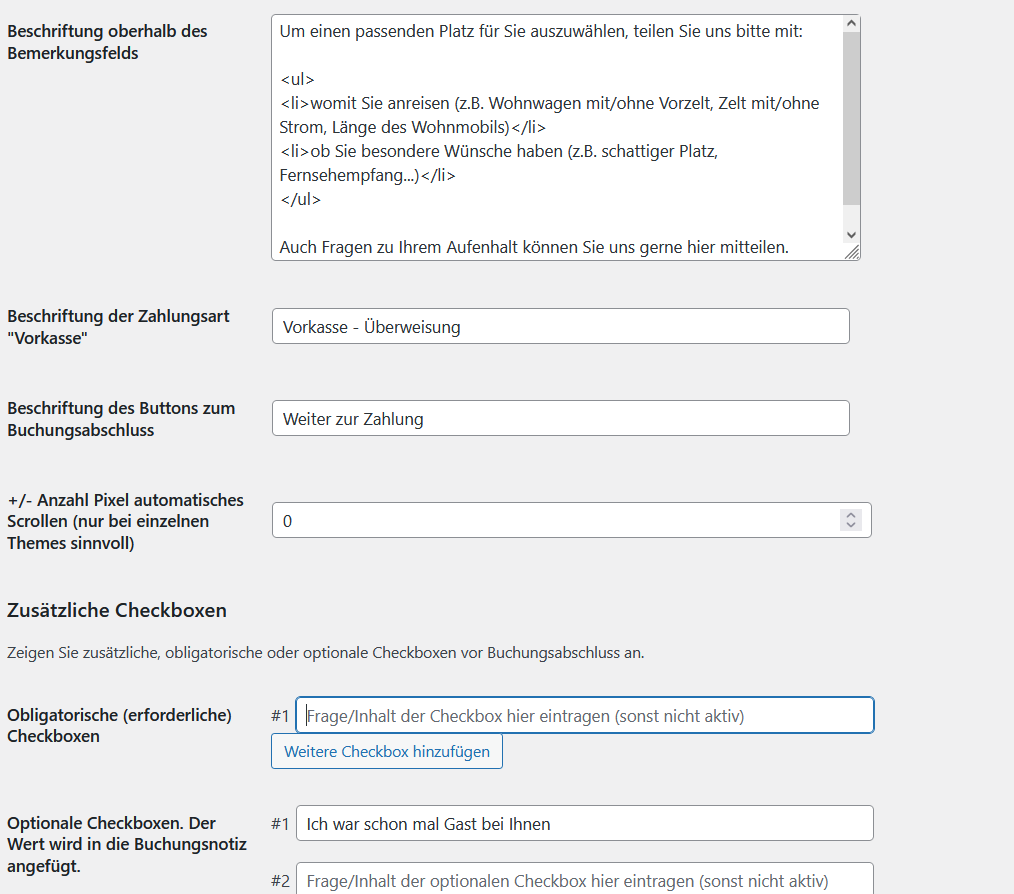
Task: Focus the empty optional checkbox #2 field
Action: 584,880
